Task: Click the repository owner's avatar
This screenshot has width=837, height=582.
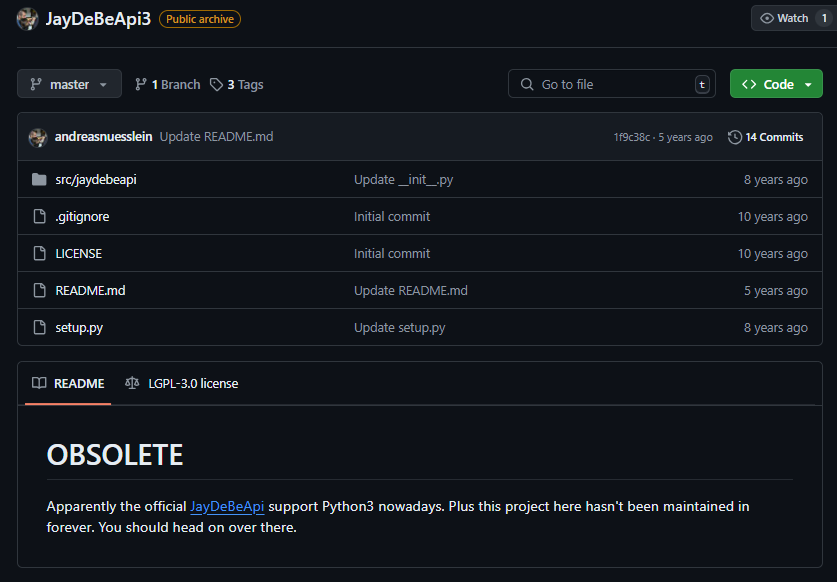Action: [27, 18]
